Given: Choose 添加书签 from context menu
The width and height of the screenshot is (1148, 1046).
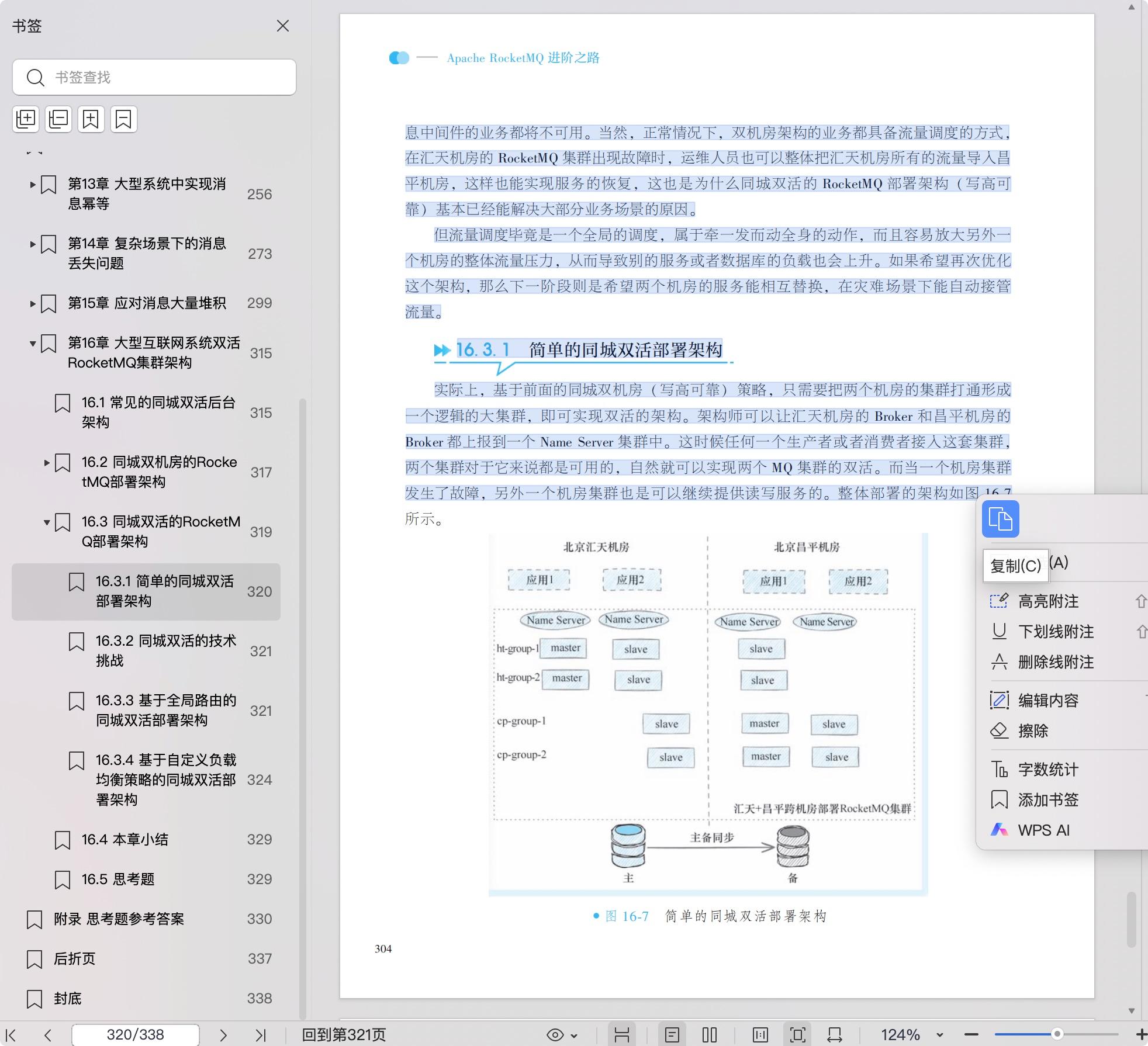Looking at the screenshot, I should click(x=1048, y=800).
